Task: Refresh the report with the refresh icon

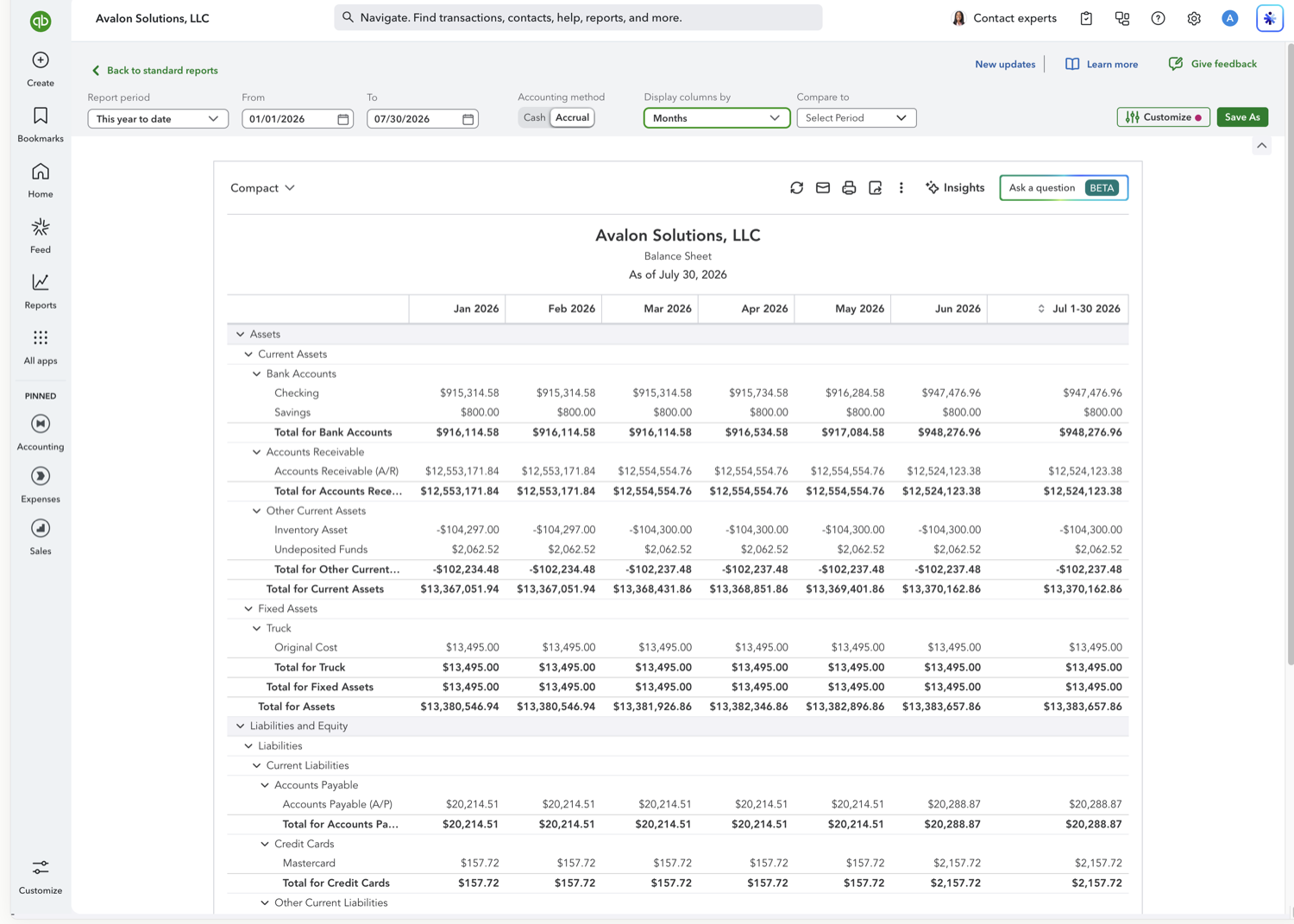Action: pyautogui.click(x=796, y=188)
